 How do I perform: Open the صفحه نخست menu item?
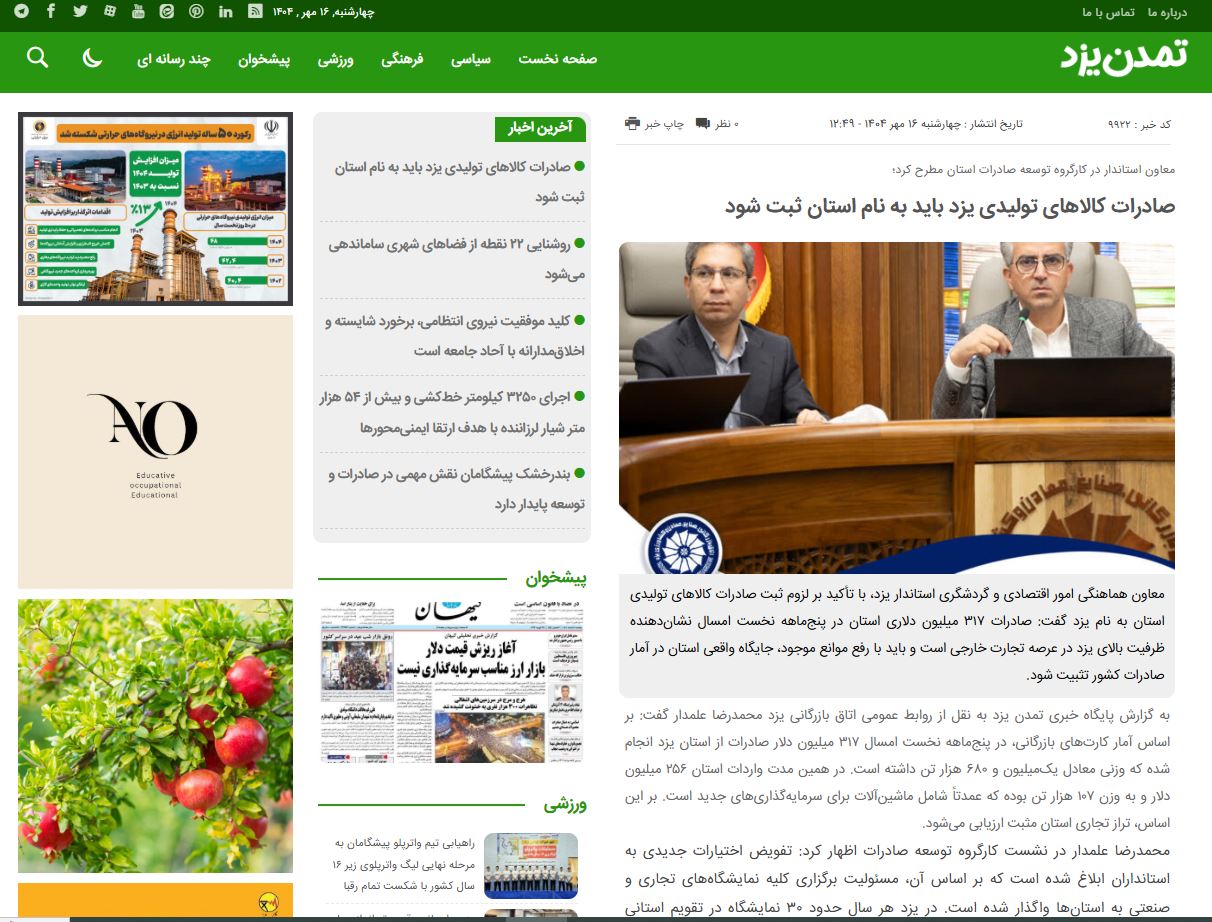(x=557, y=59)
